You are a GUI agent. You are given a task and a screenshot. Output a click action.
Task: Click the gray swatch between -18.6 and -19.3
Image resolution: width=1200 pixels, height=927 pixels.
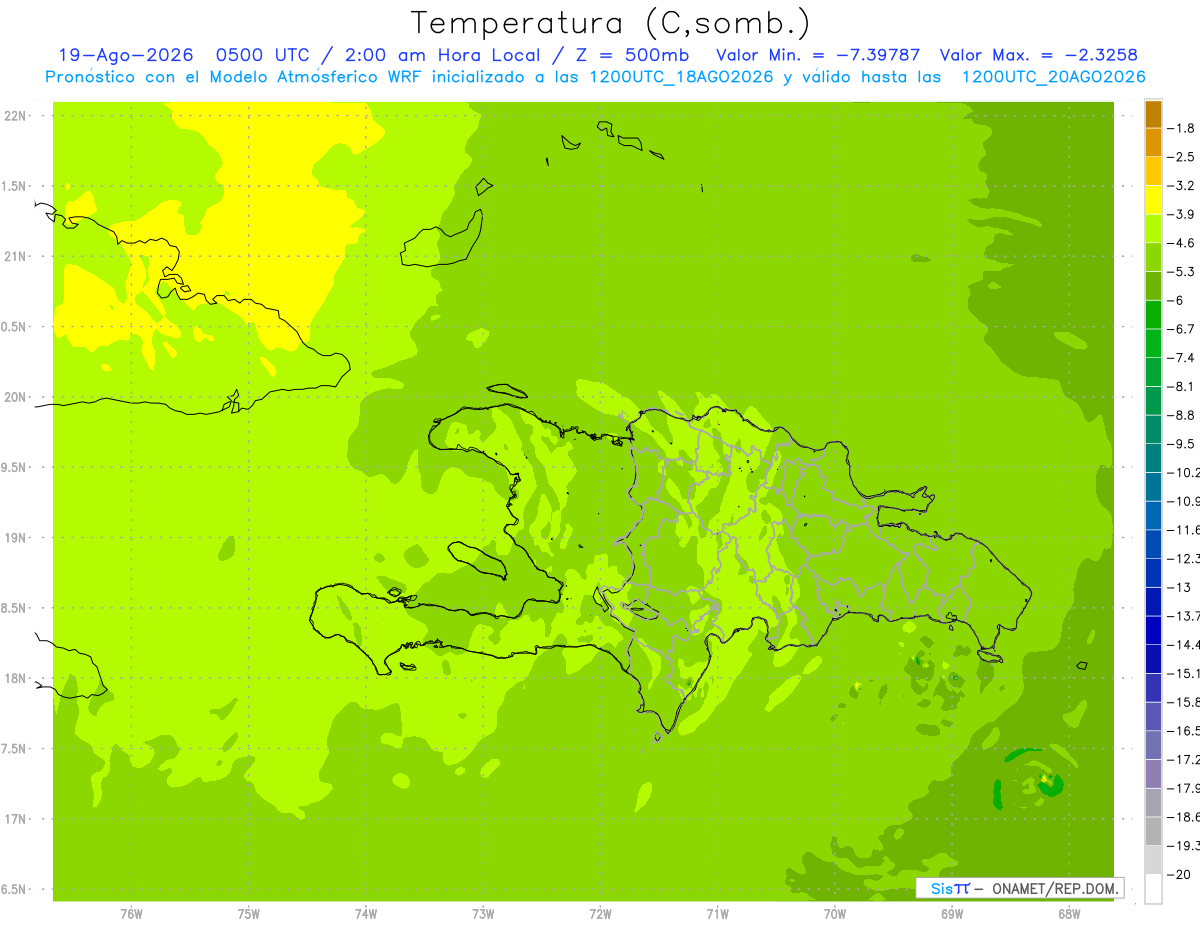point(1153,831)
